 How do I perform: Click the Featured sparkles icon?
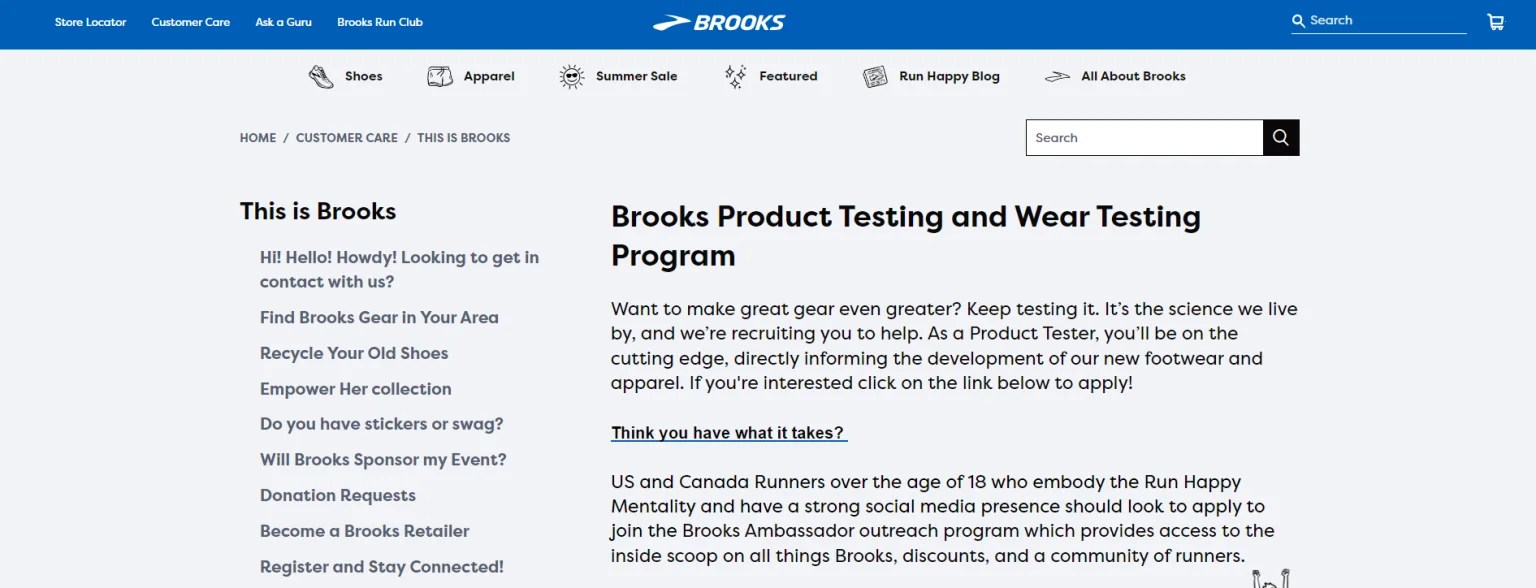[733, 75]
